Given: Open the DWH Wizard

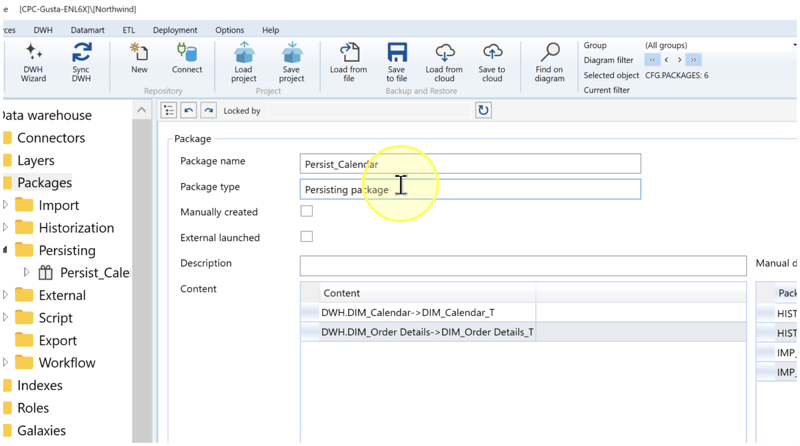Looking at the screenshot, I should (33, 62).
